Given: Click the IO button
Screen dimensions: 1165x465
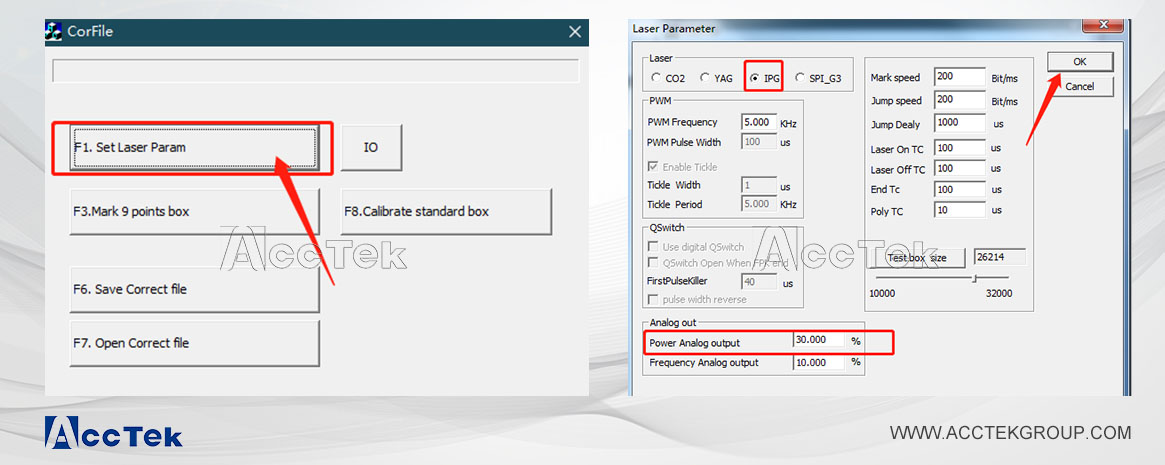Looking at the screenshot, I should (371, 148).
